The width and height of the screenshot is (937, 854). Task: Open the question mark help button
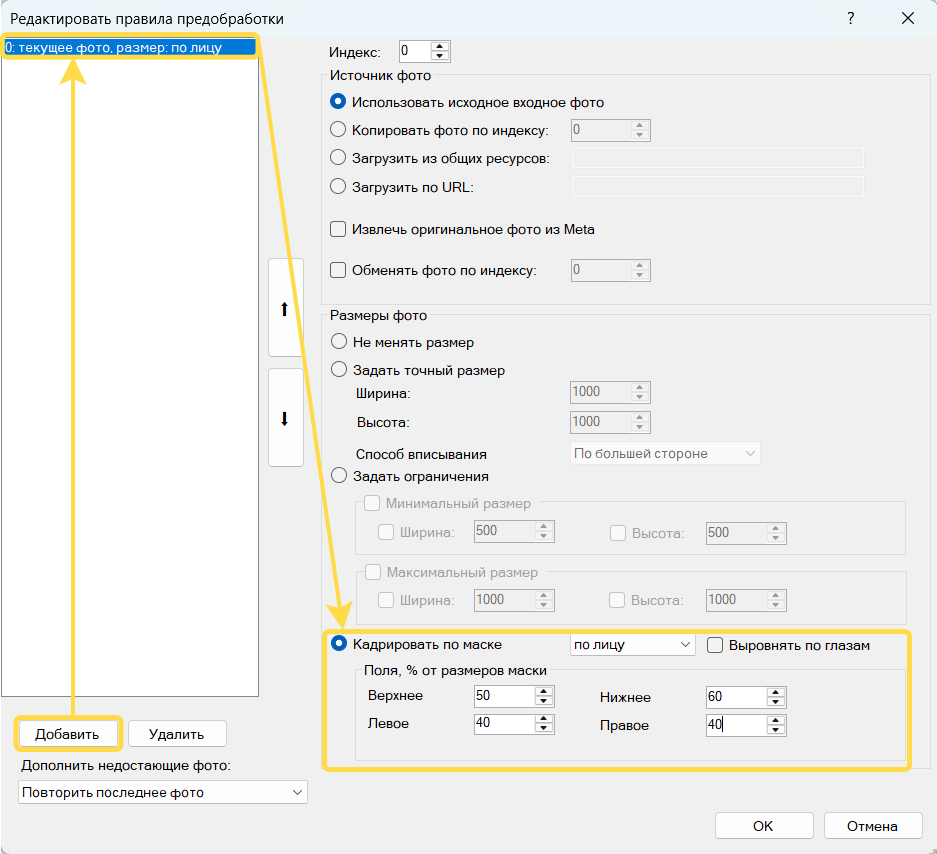[x=850, y=19]
